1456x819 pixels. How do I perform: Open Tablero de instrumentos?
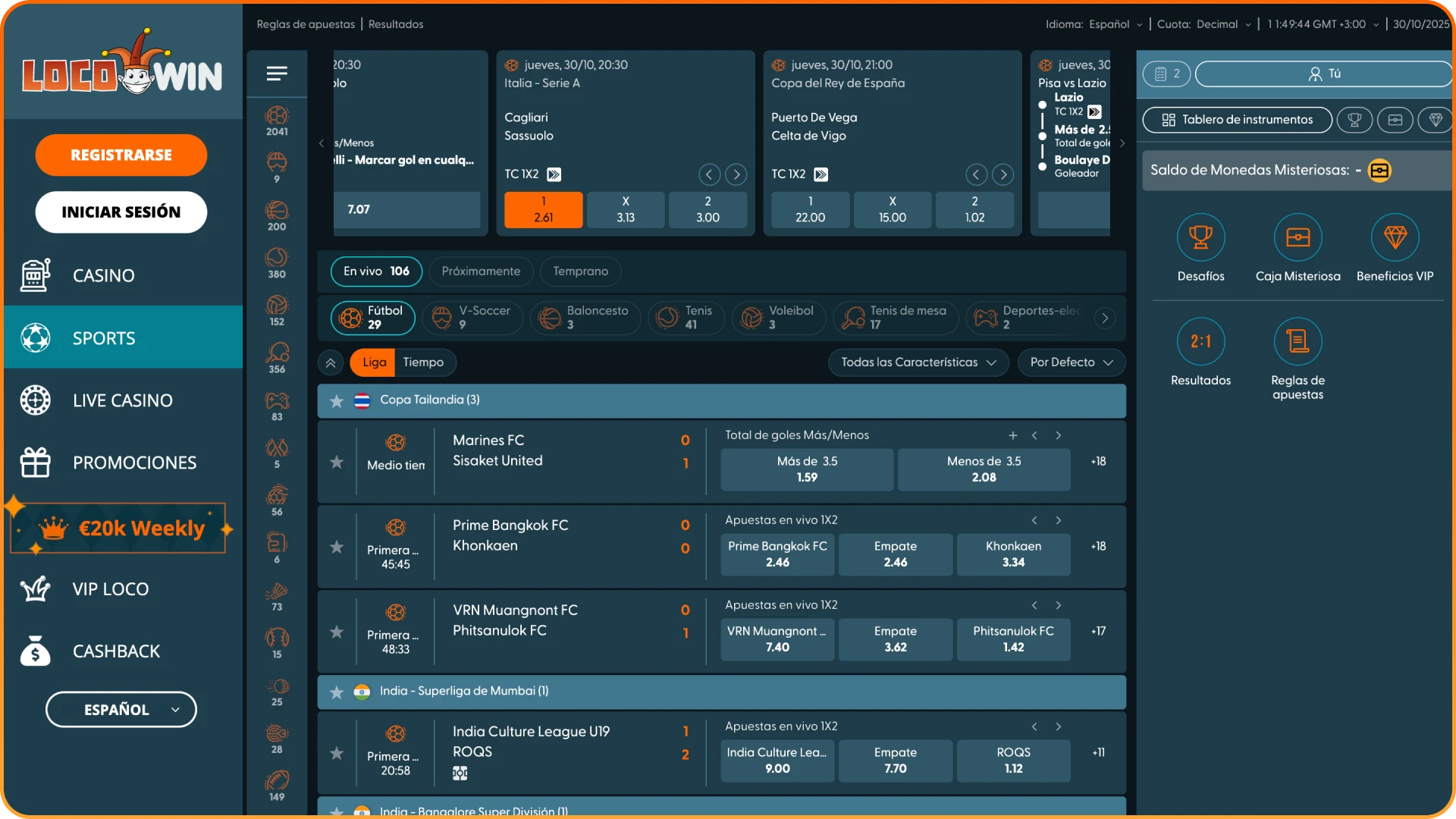coord(1237,120)
